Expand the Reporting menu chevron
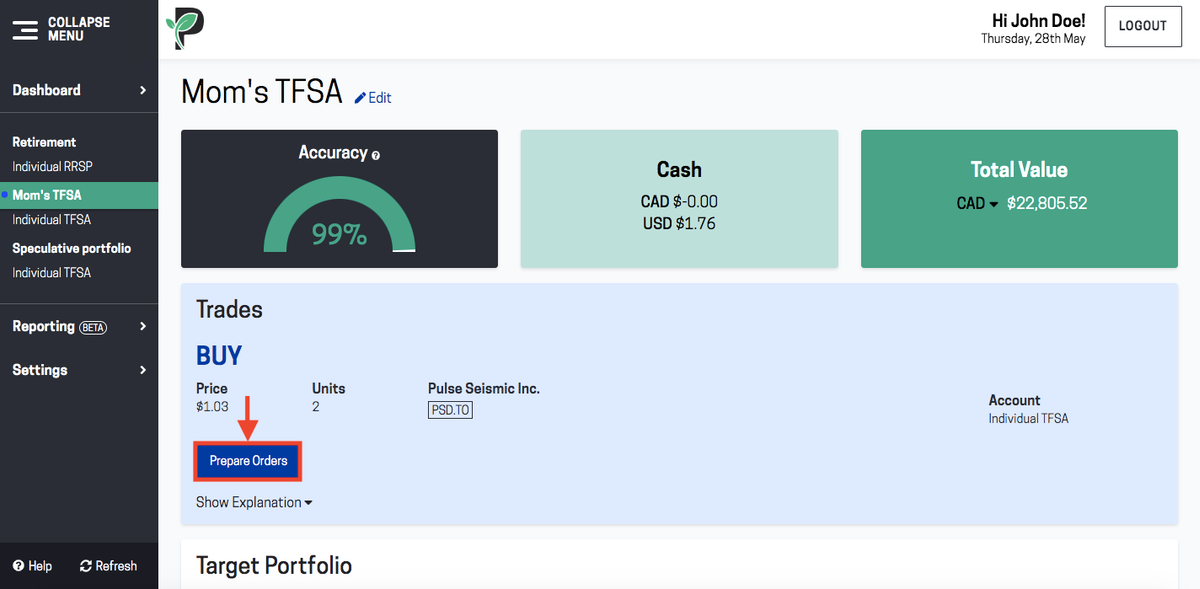Screen dimensions: 1200x589 143,326
